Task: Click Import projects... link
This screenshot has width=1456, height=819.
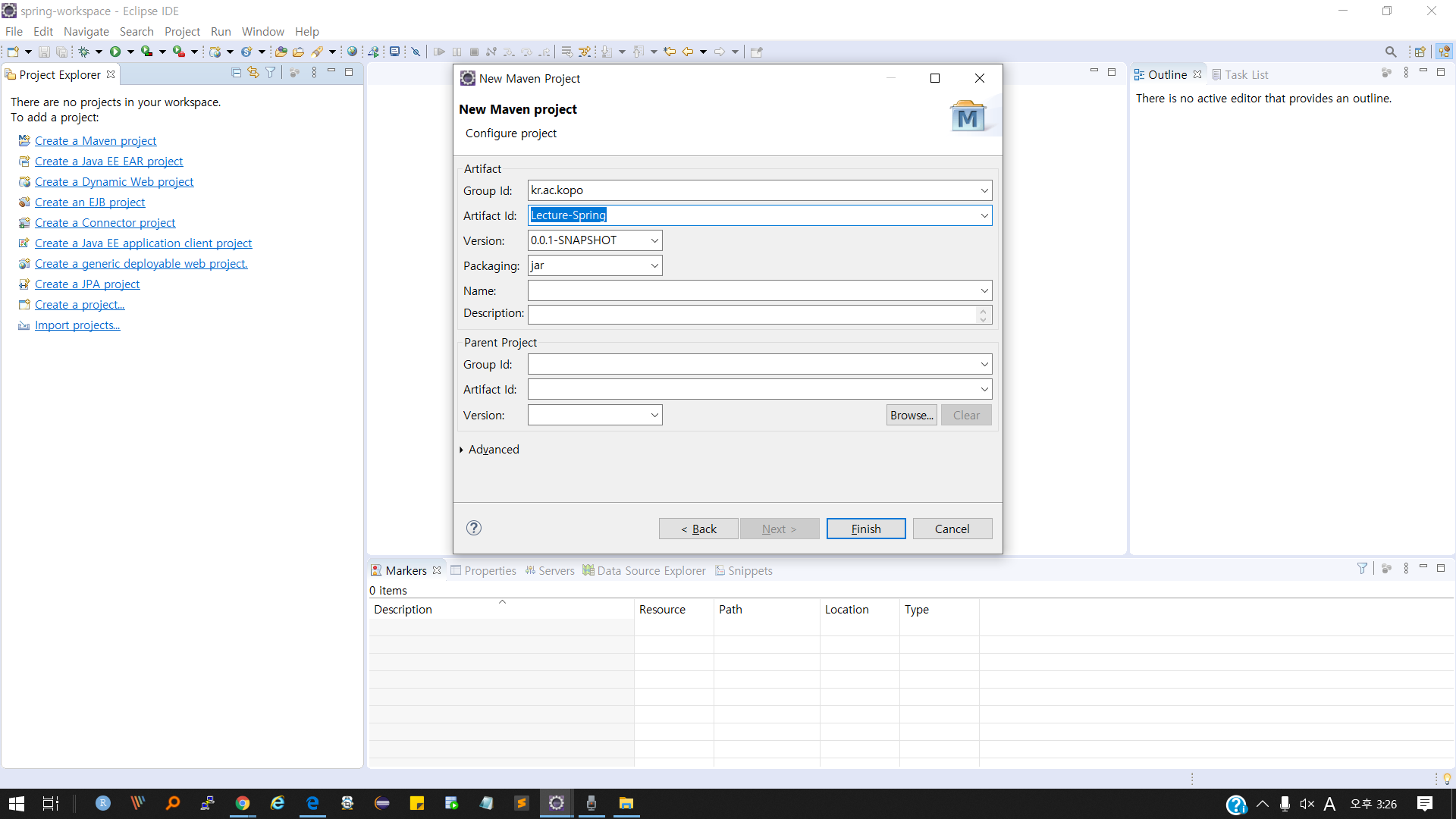Action: 77,325
